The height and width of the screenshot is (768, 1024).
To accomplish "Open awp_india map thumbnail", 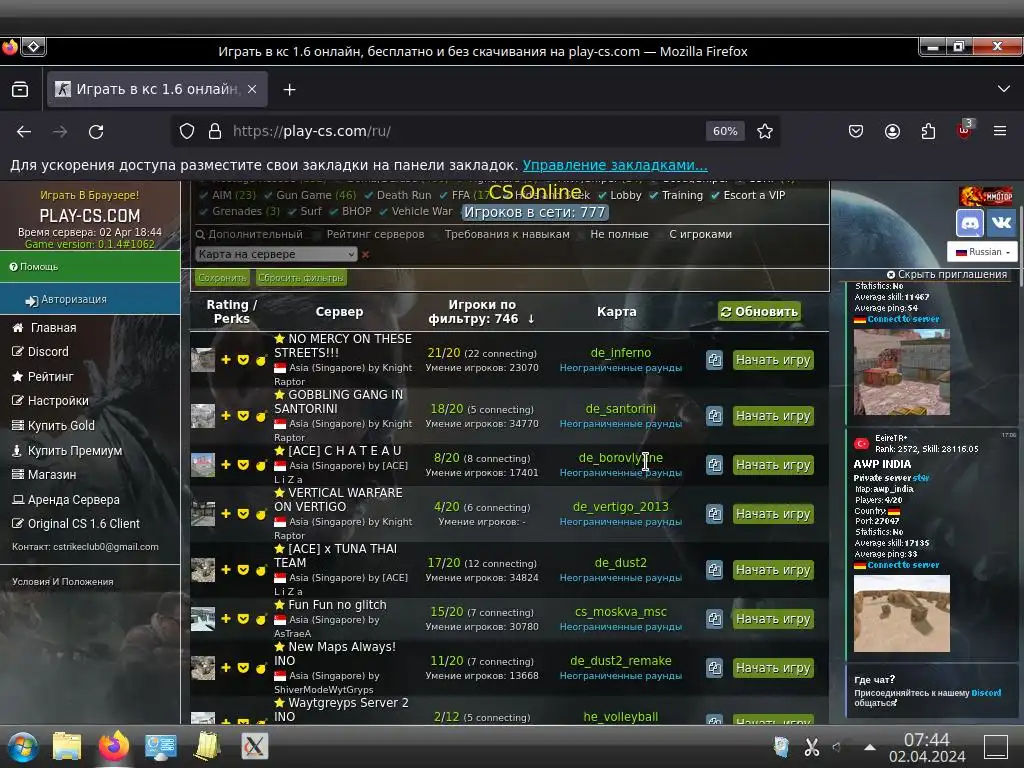I will coord(902,613).
